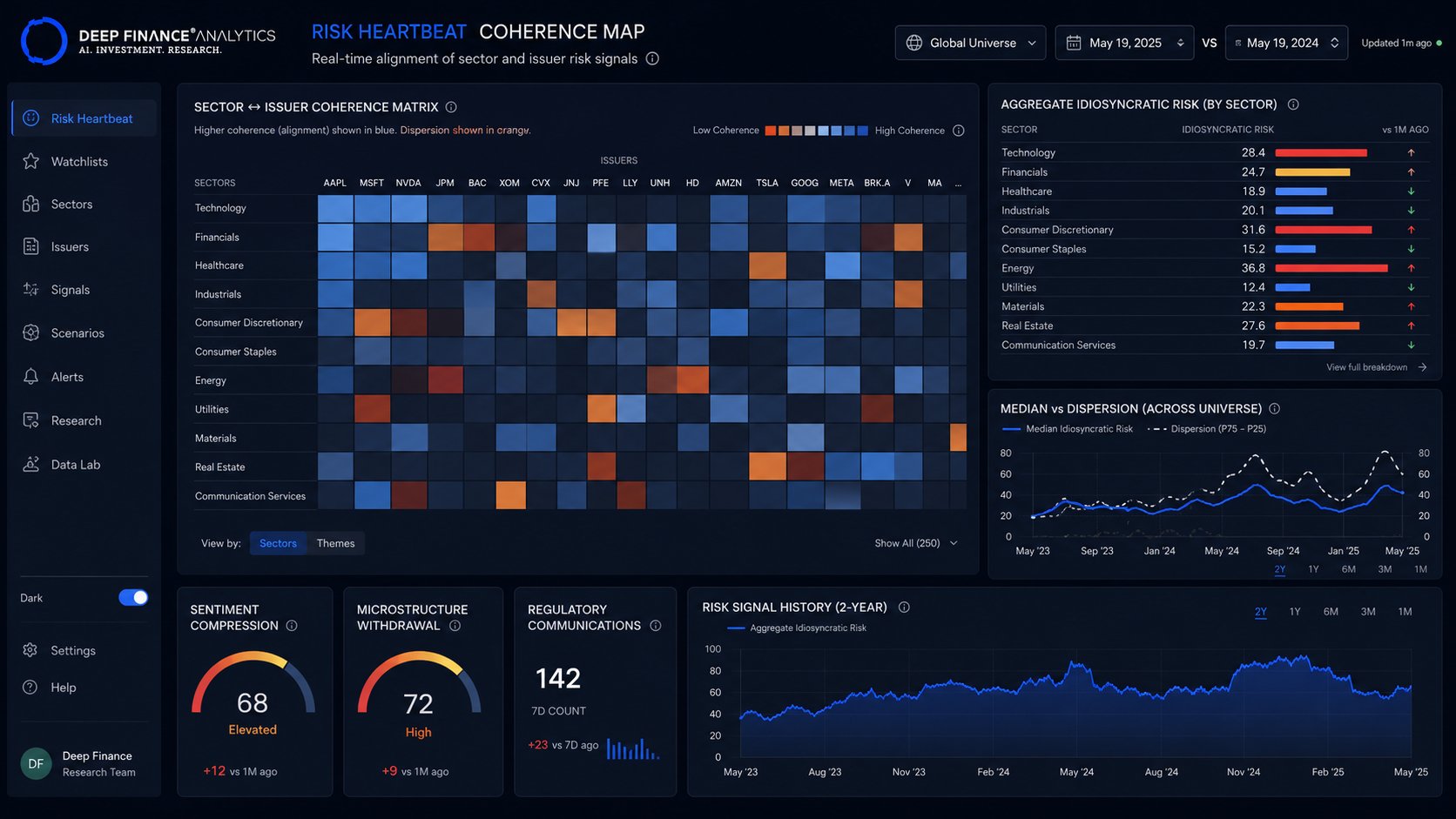Image resolution: width=1456 pixels, height=819 pixels.
Task: Select 6M range in Median vs Dispersion chart
Action: click(1348, 569)
